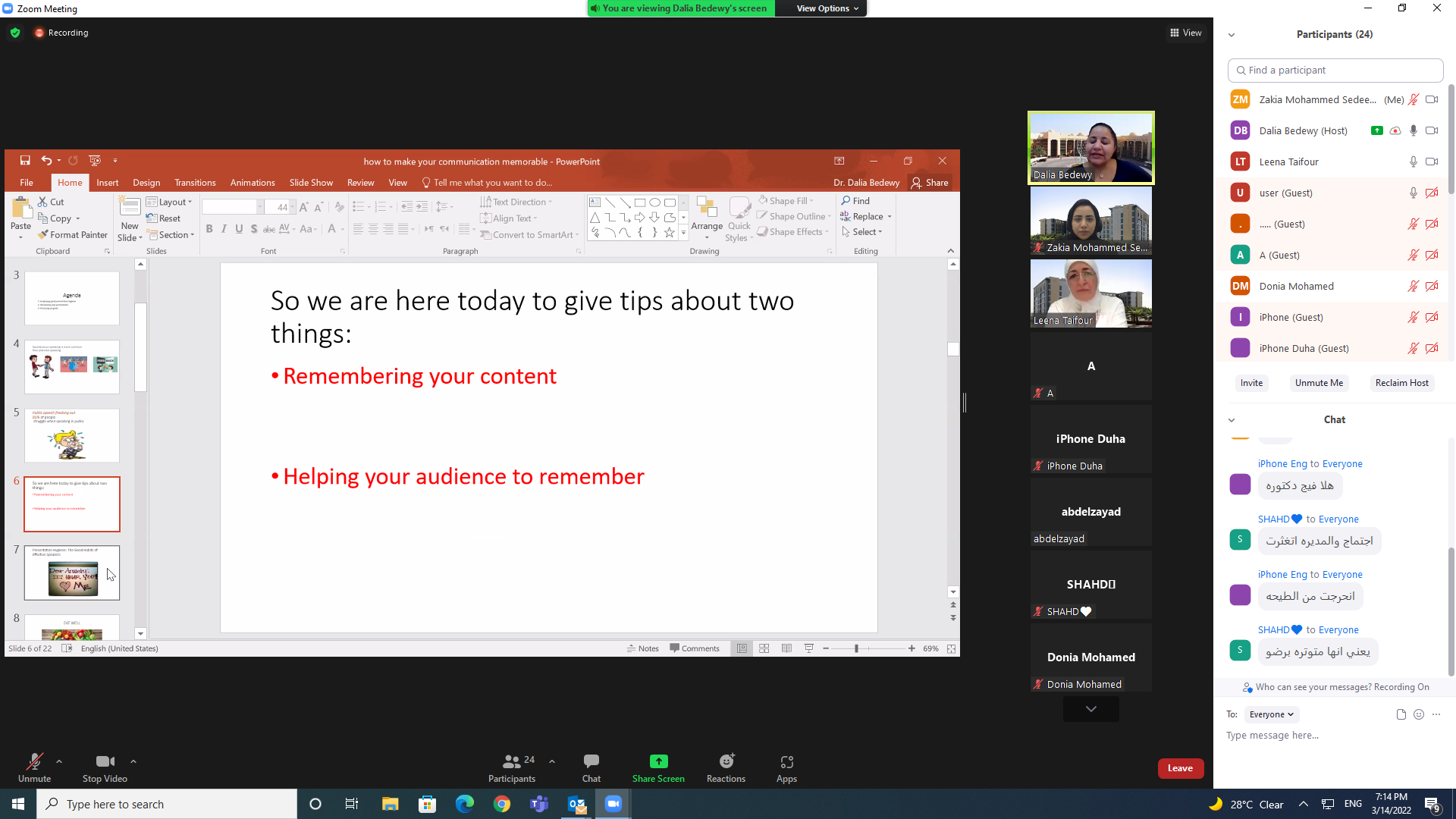Click the file attachment icon in chat
The height and width of the screenshot is (819, 1456).
tap(1401, 714)
